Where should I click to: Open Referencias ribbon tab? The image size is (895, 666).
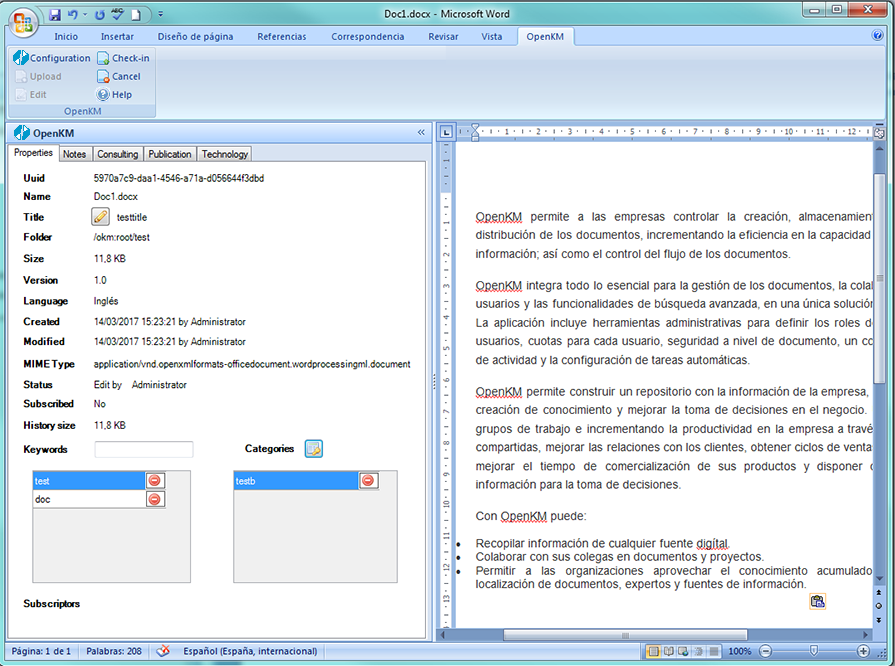tap(281, 37)
